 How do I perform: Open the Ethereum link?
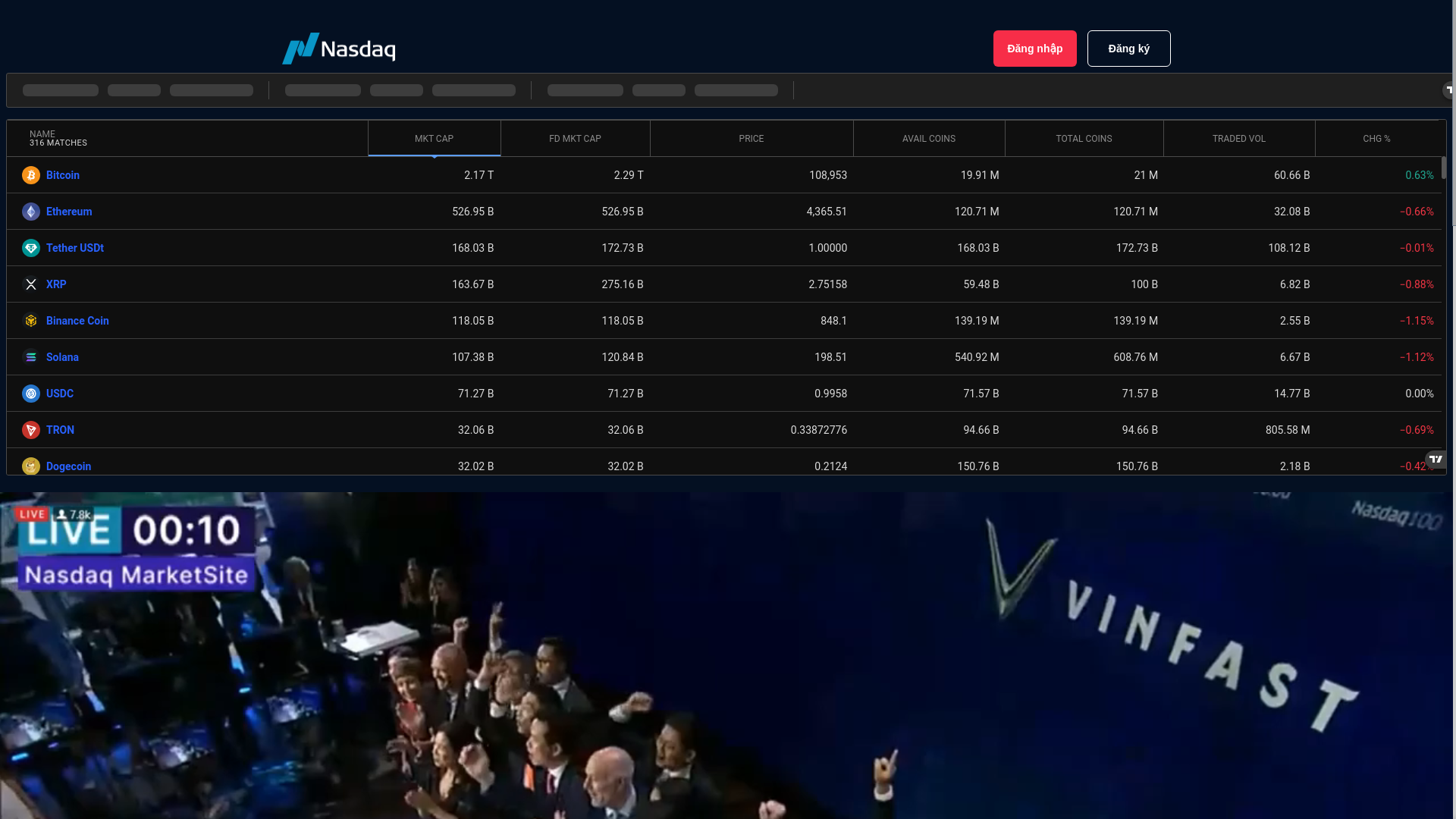[69, 212]
